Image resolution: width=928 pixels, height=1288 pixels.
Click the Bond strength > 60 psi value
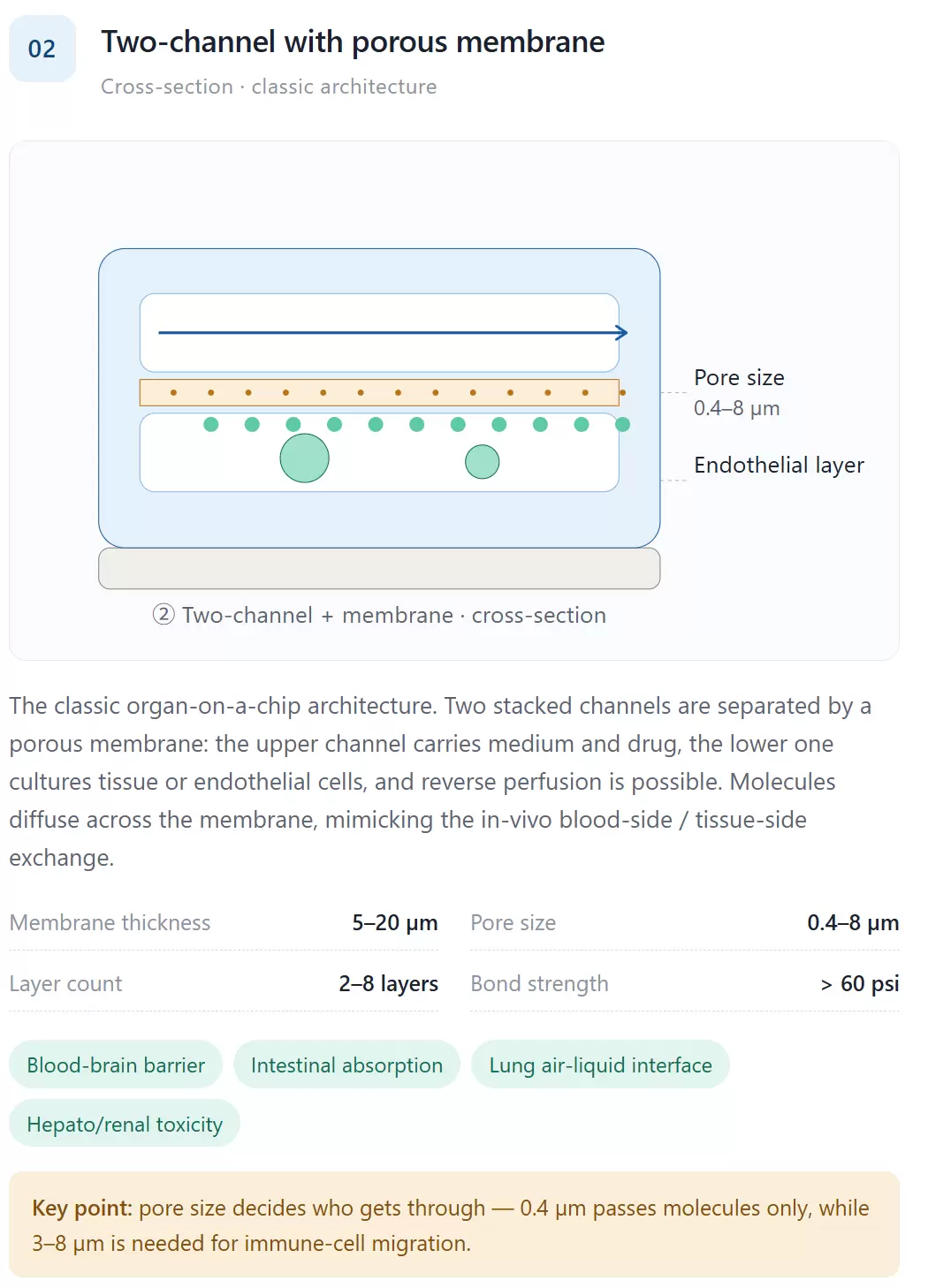click(859, 983)
